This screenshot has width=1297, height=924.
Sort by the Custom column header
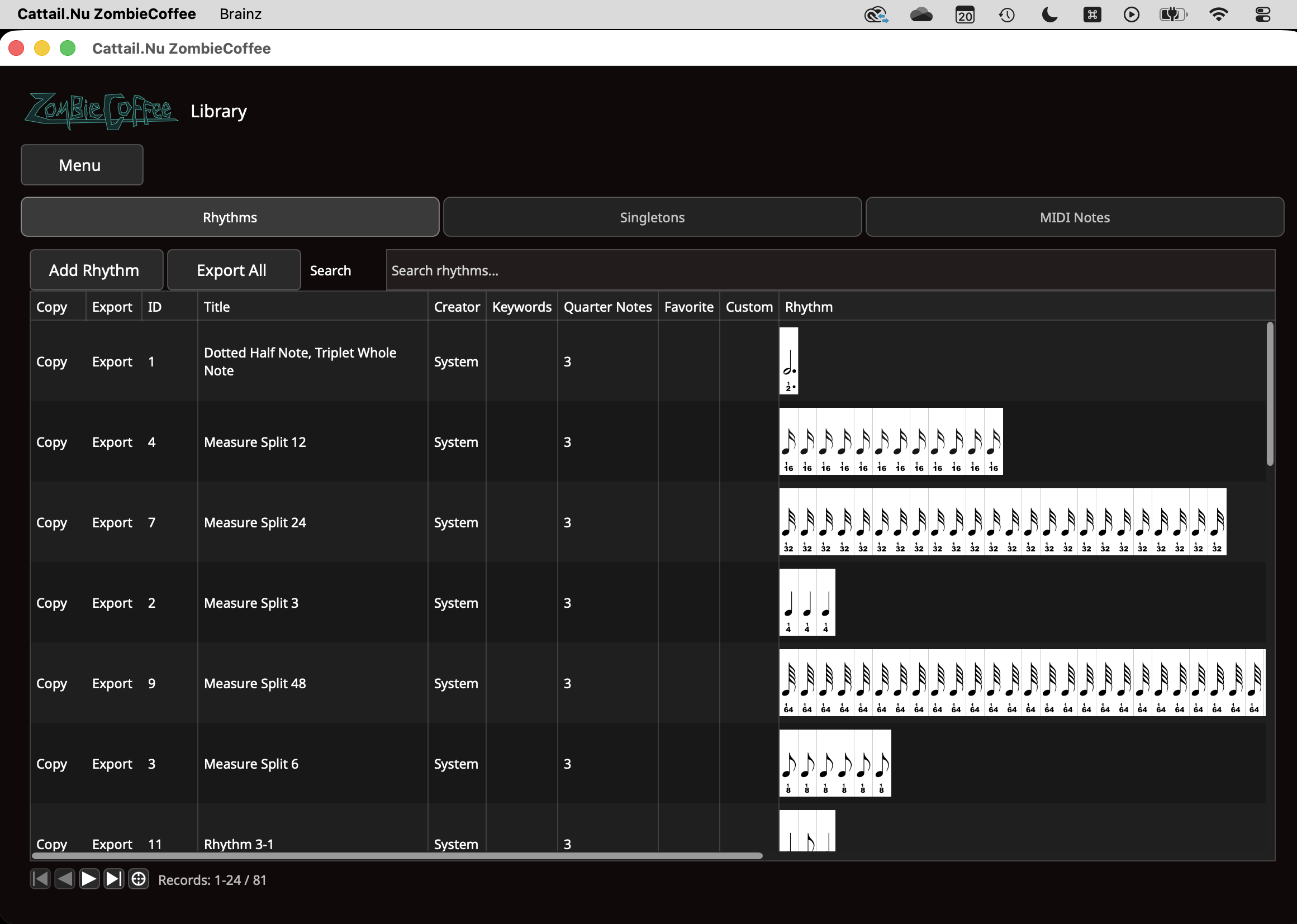[x=749, y=307]
